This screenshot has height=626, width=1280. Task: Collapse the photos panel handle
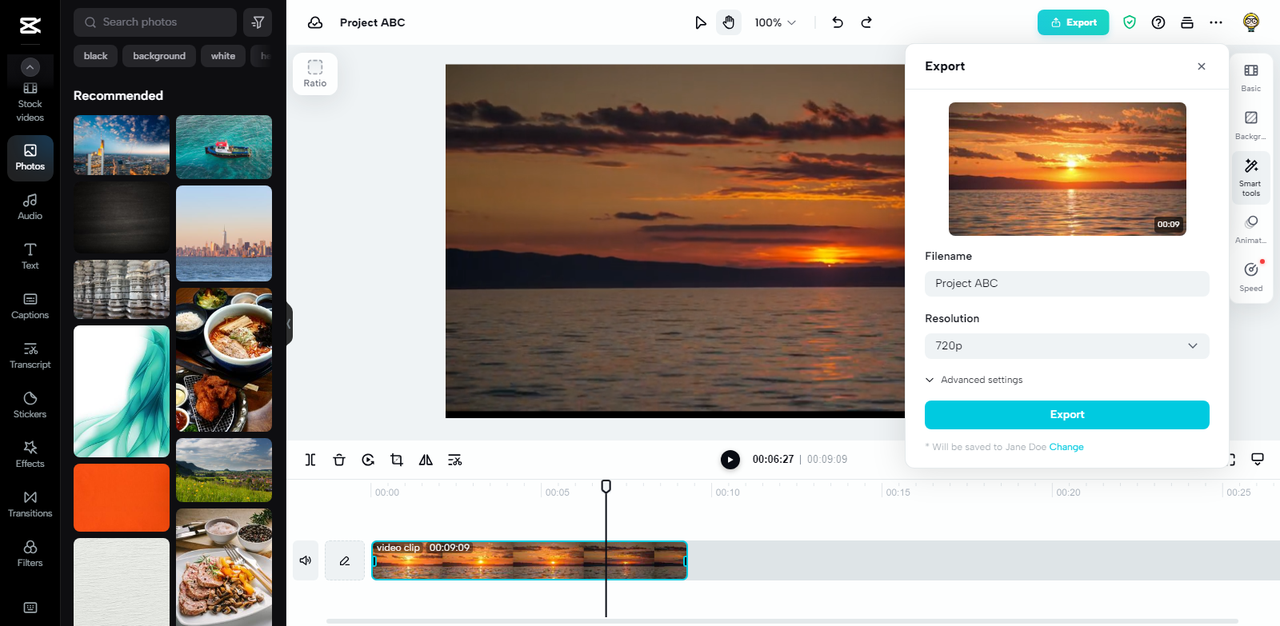click(x=289, y=324)
